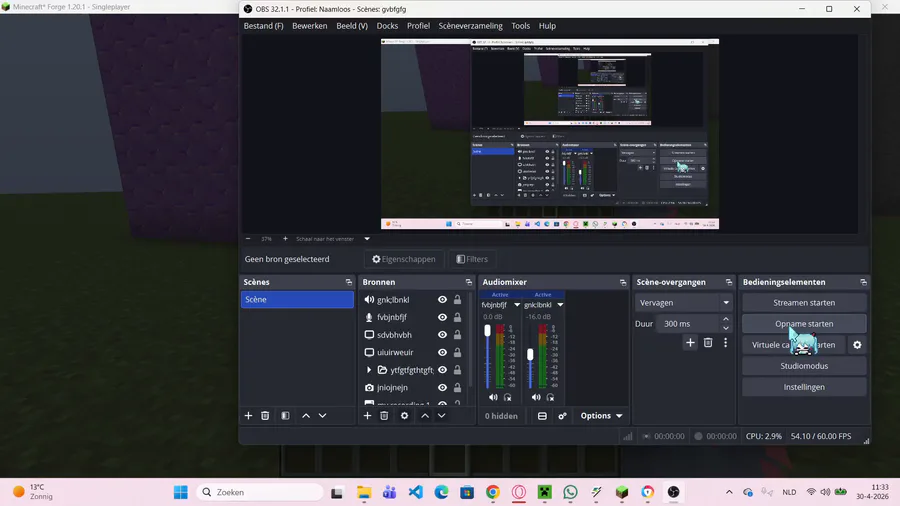Enable Studiomodus
Viewport: 900px width, 506px height.
[x=804, y=366]
